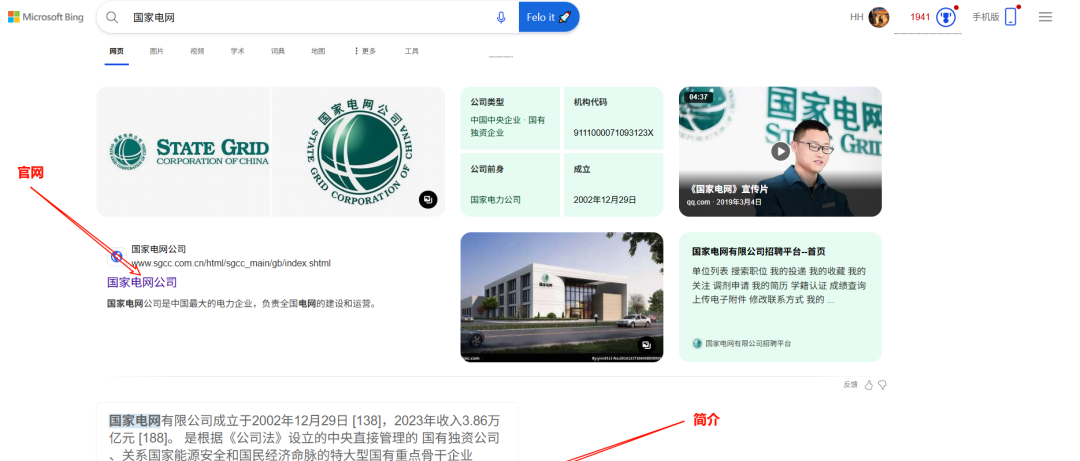This screenshot has height=461, width=1080.
Task: Click intro paragraph beginning 国家电网有限公司成立于
Action: (x=304, y=438)
